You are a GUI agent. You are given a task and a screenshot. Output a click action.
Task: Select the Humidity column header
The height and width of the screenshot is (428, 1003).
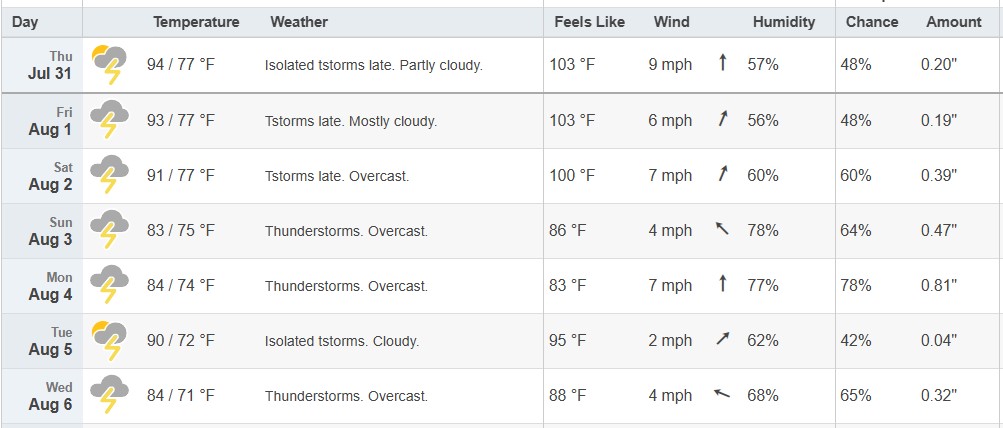tap(784, 22)
